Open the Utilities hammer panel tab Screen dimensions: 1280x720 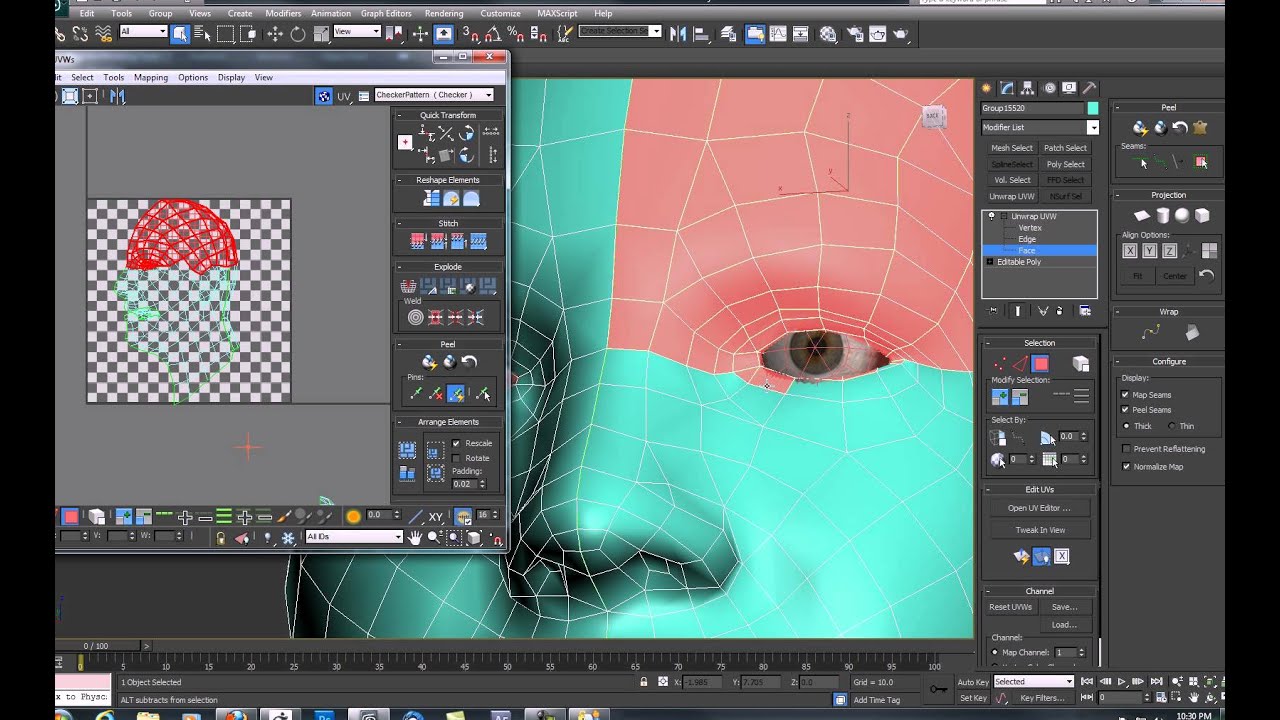(1090, 88)
